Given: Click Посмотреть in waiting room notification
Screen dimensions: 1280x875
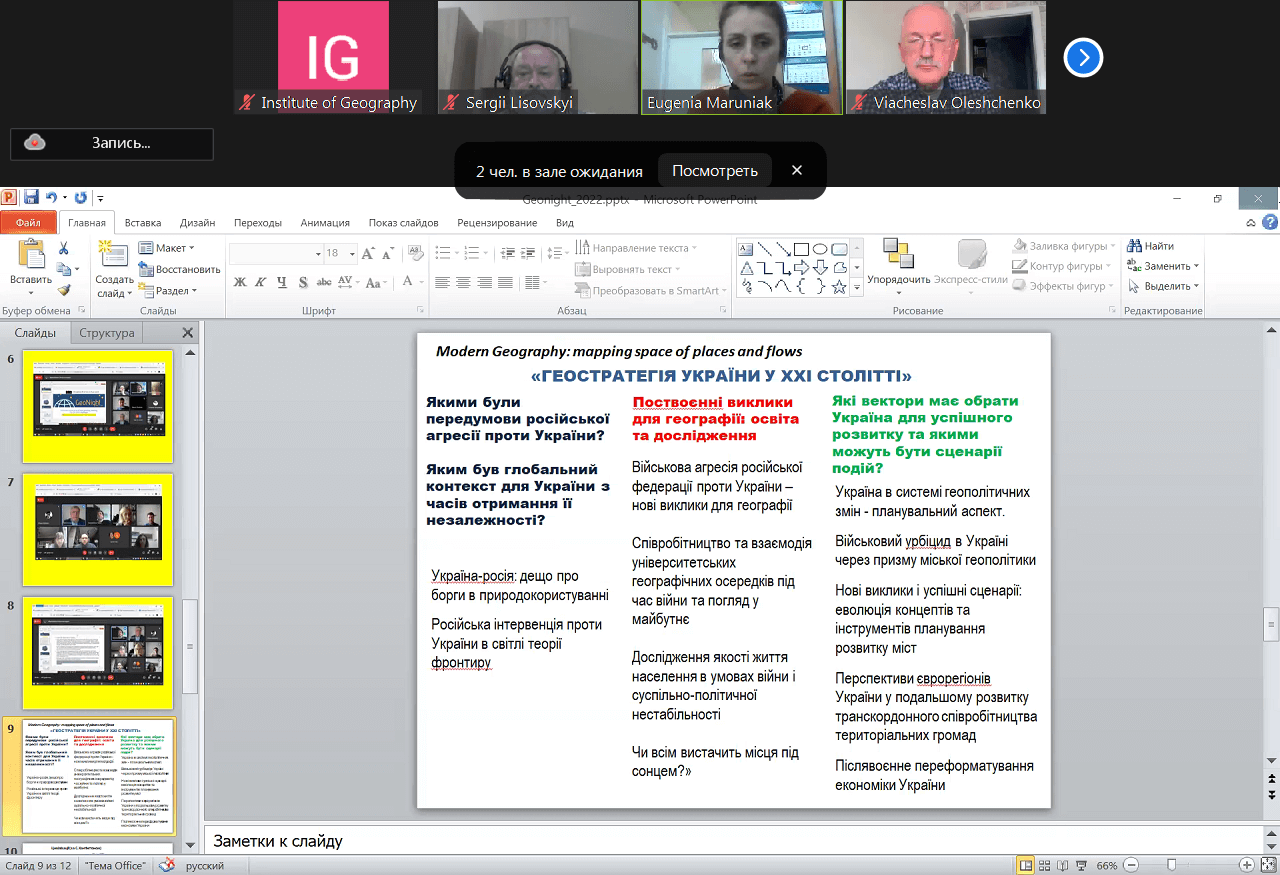Looking at the screenshot, I should 715,171.
